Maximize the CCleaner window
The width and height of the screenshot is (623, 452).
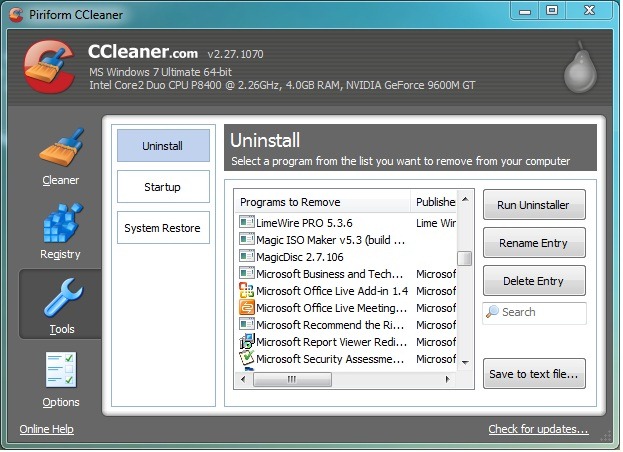552,10
